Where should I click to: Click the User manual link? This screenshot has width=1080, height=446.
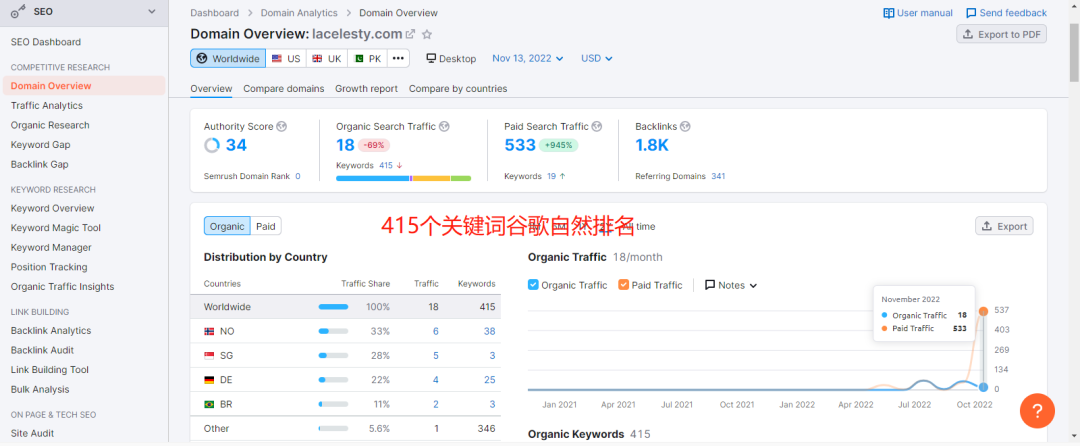pos(924,13)
